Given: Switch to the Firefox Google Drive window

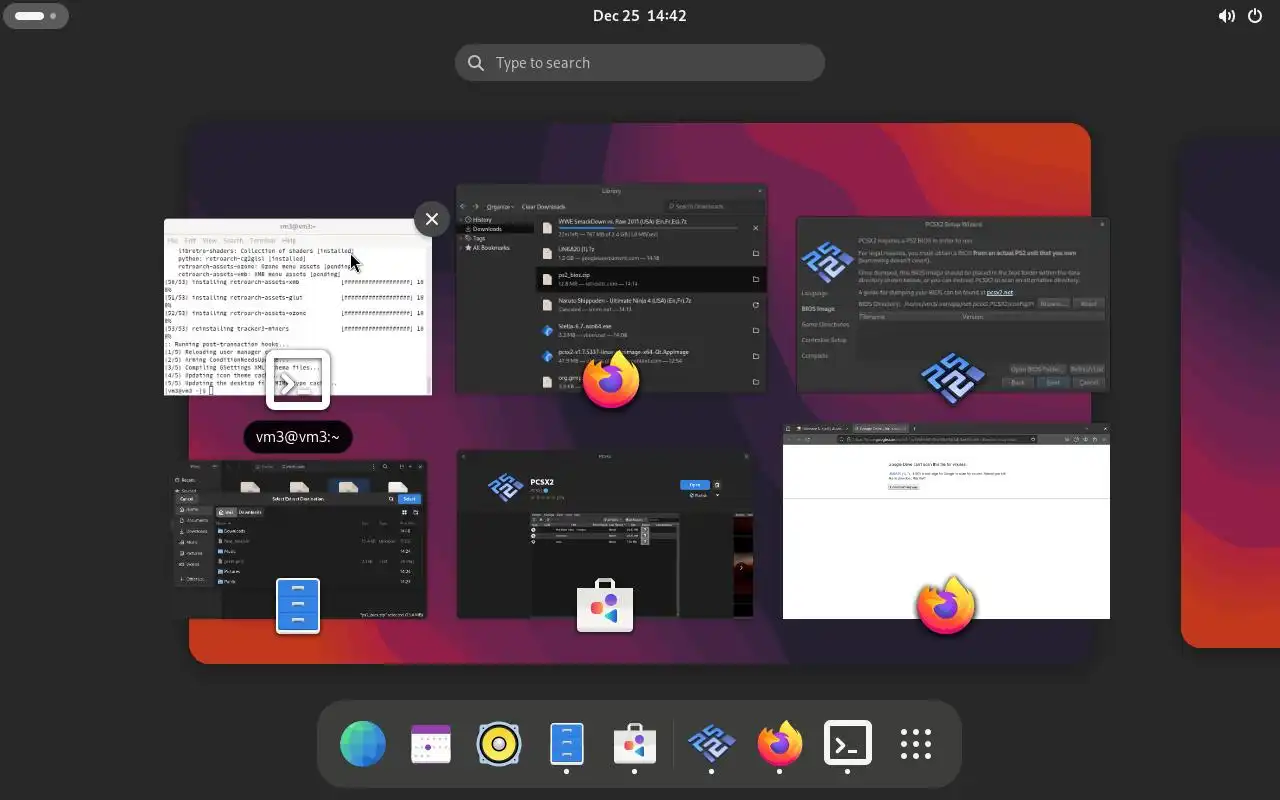Looking at the screenshot, I should click(946, 521).
